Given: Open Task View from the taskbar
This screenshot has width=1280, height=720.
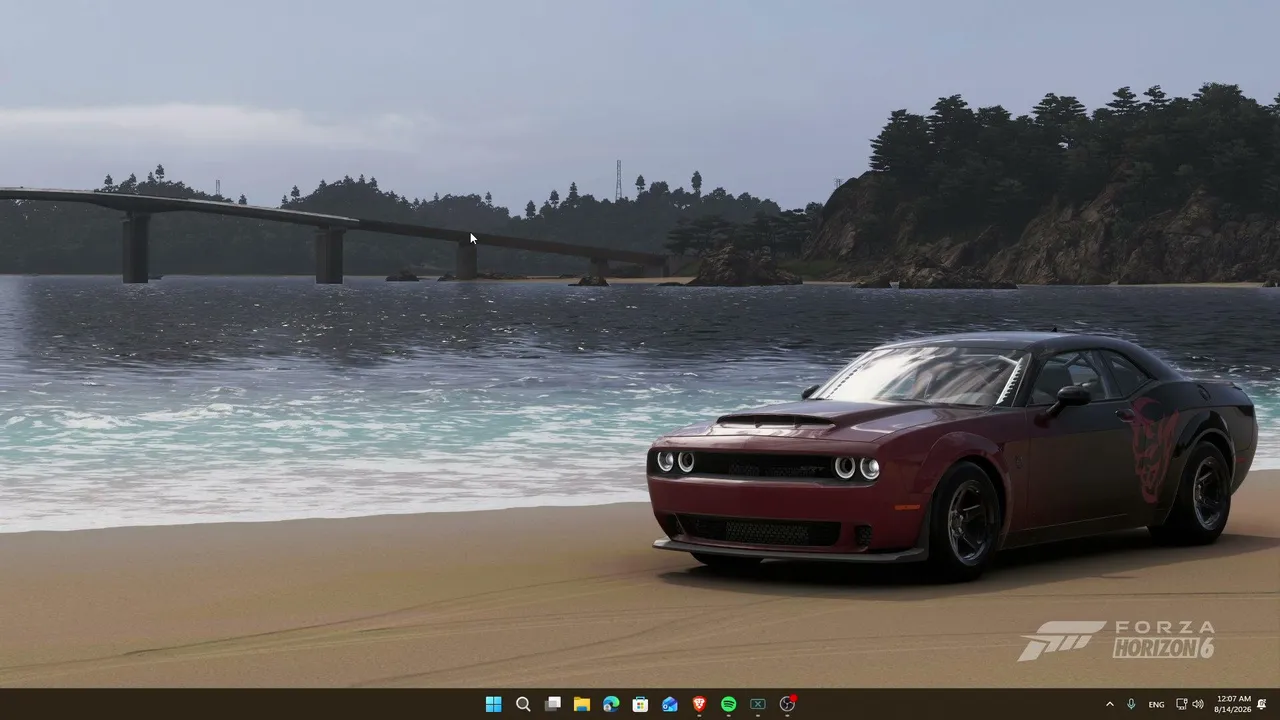Looking at the screenshot, I should pos(552,704).
